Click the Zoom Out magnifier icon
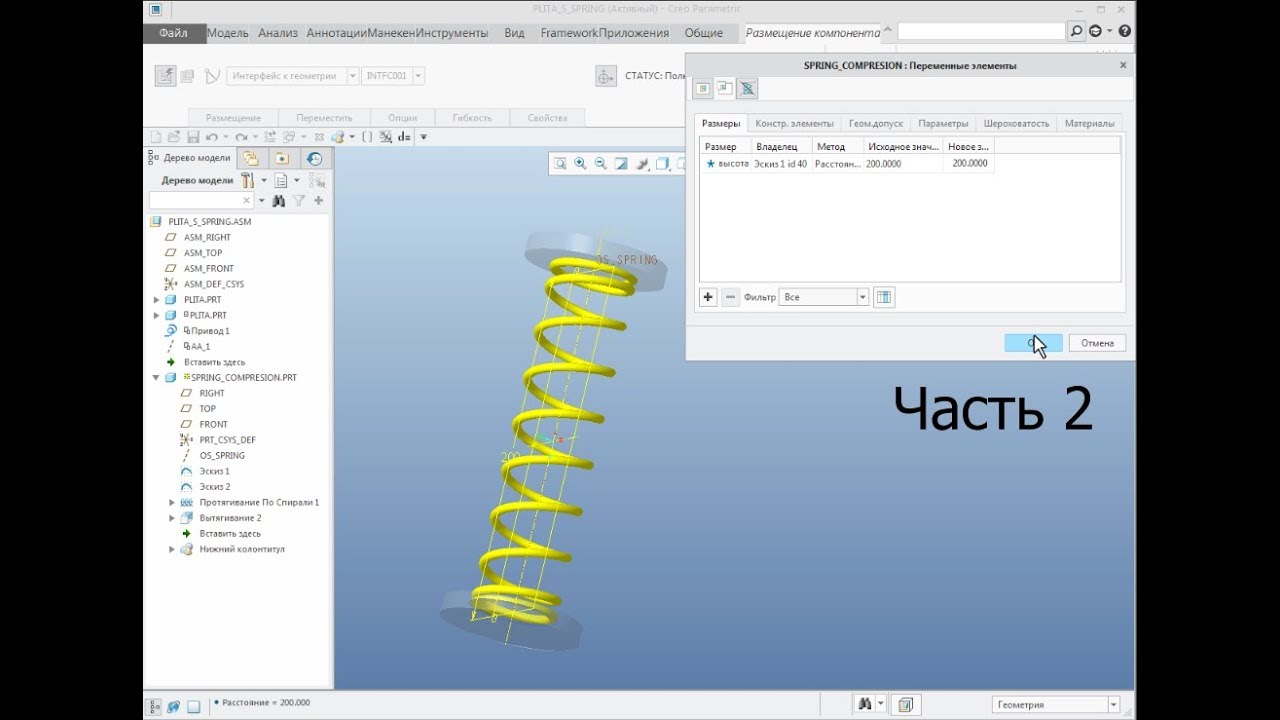 (600, 164)
